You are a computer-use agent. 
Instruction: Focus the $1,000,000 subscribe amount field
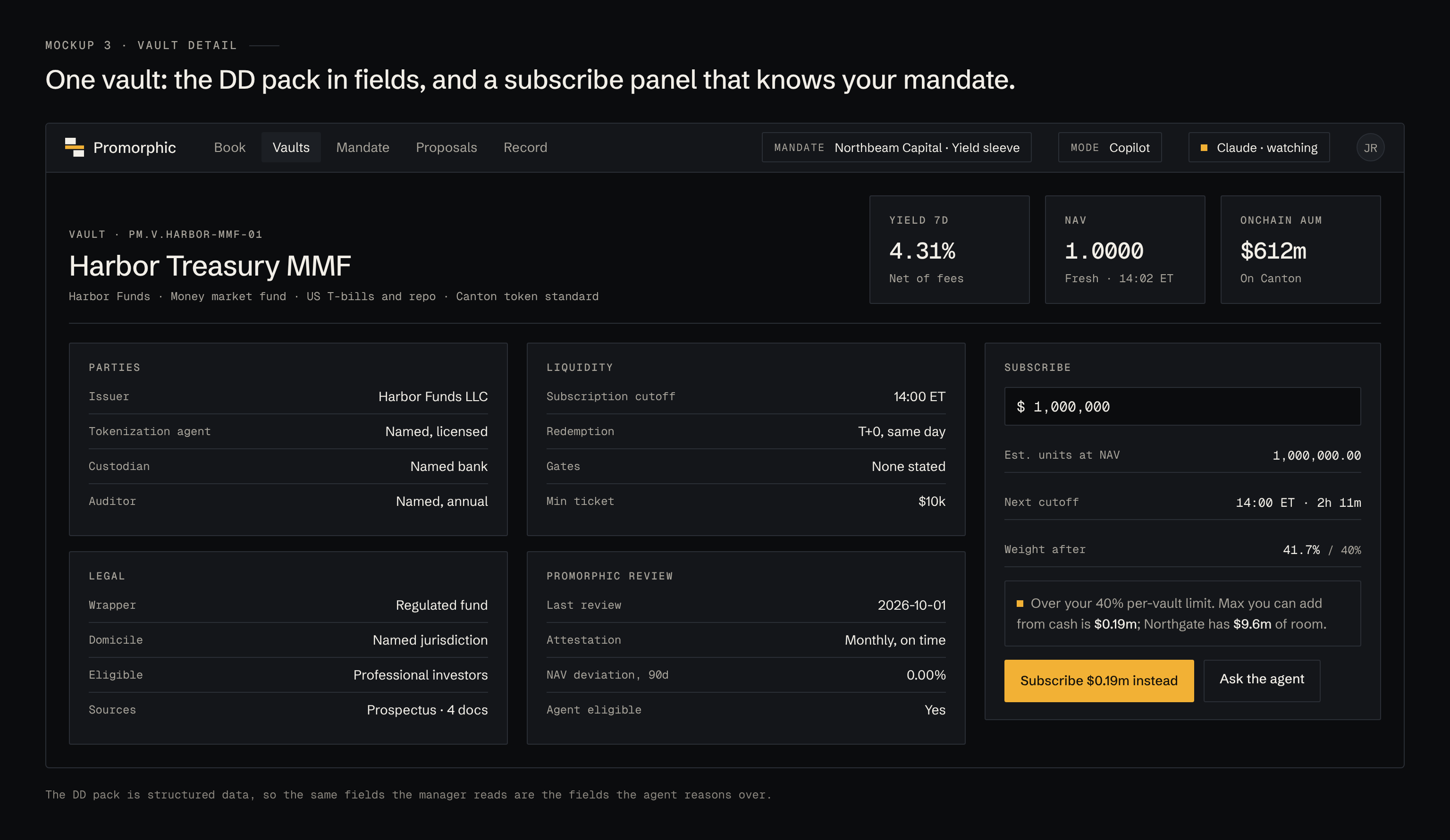[x=1182, y=406]
